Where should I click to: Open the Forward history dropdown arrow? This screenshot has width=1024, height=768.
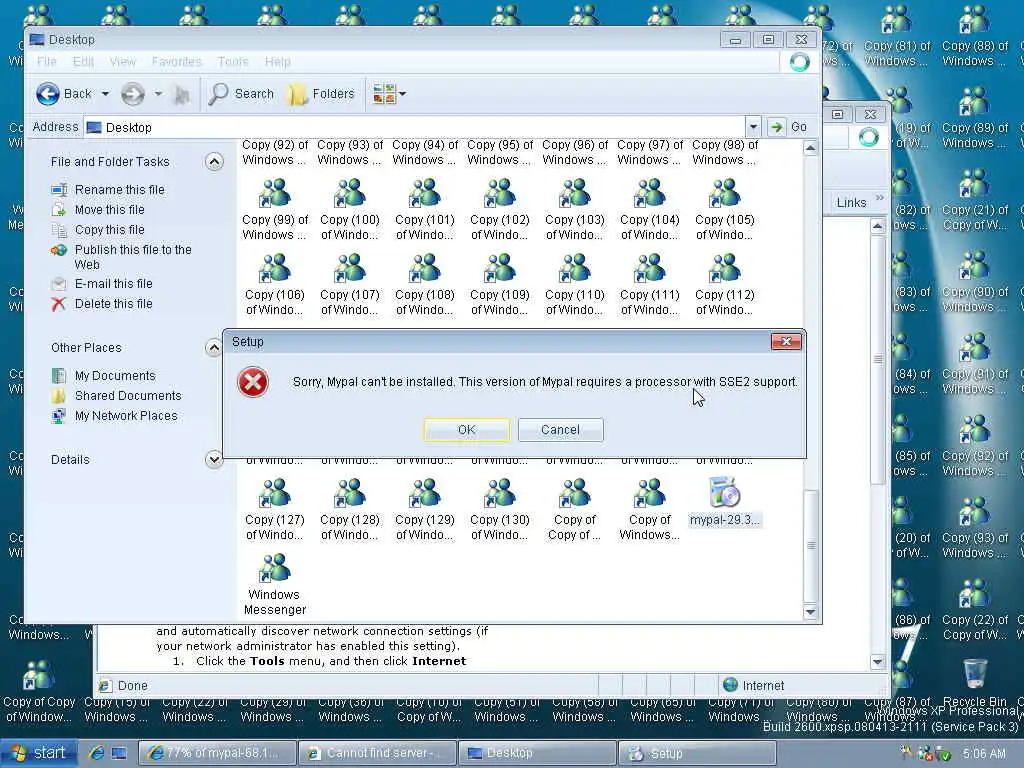click(158, 94)
